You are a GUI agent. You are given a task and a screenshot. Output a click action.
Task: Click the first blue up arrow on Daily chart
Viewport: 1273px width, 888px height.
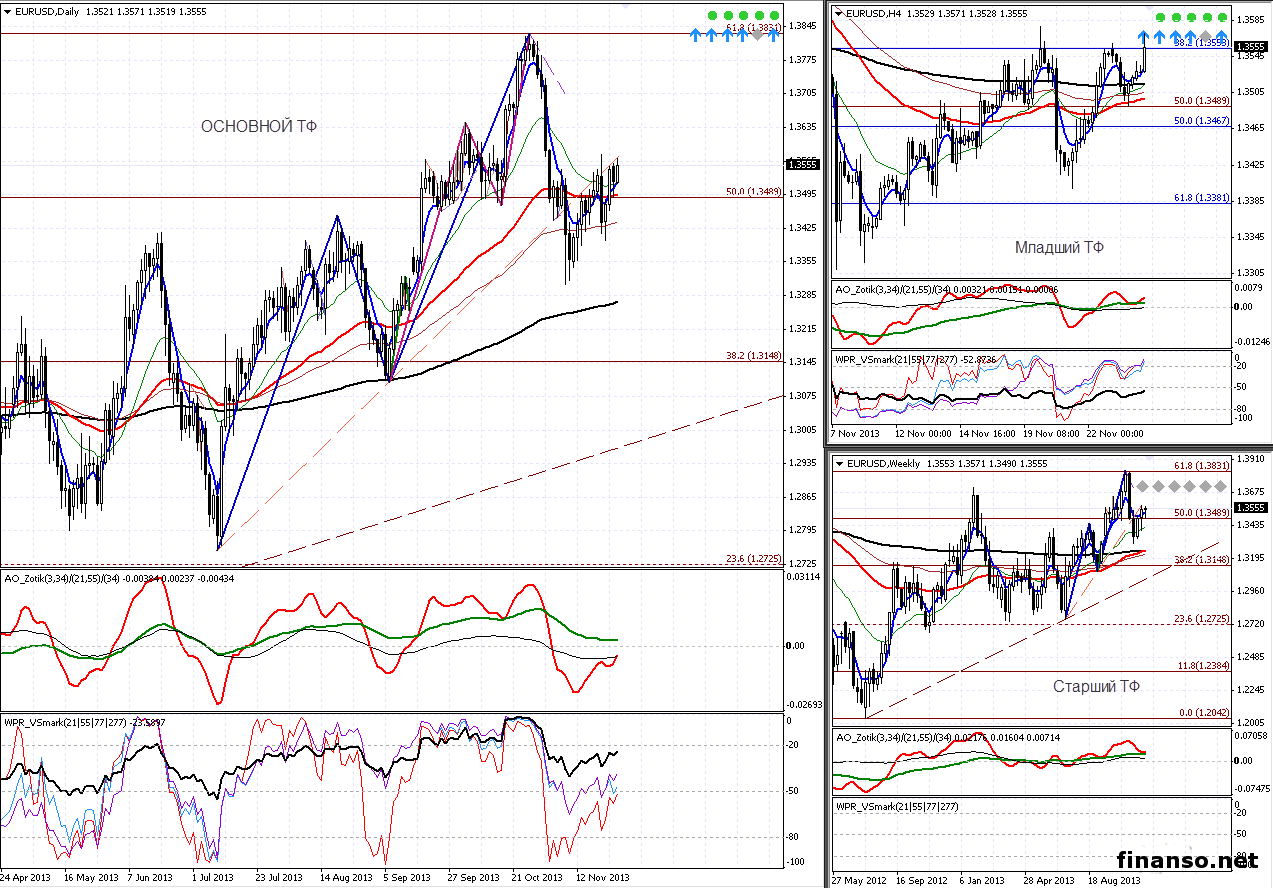click(696, 35)
